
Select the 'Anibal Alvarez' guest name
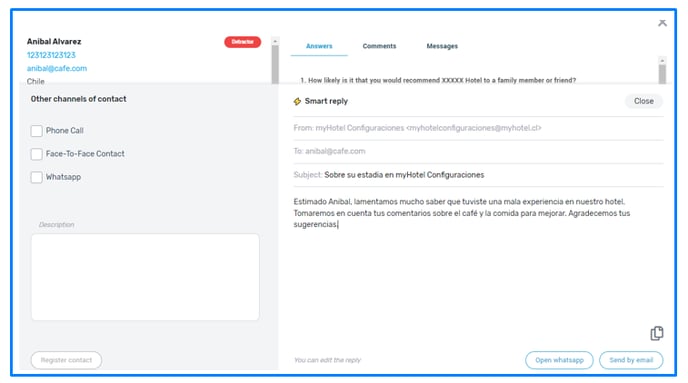54,42
